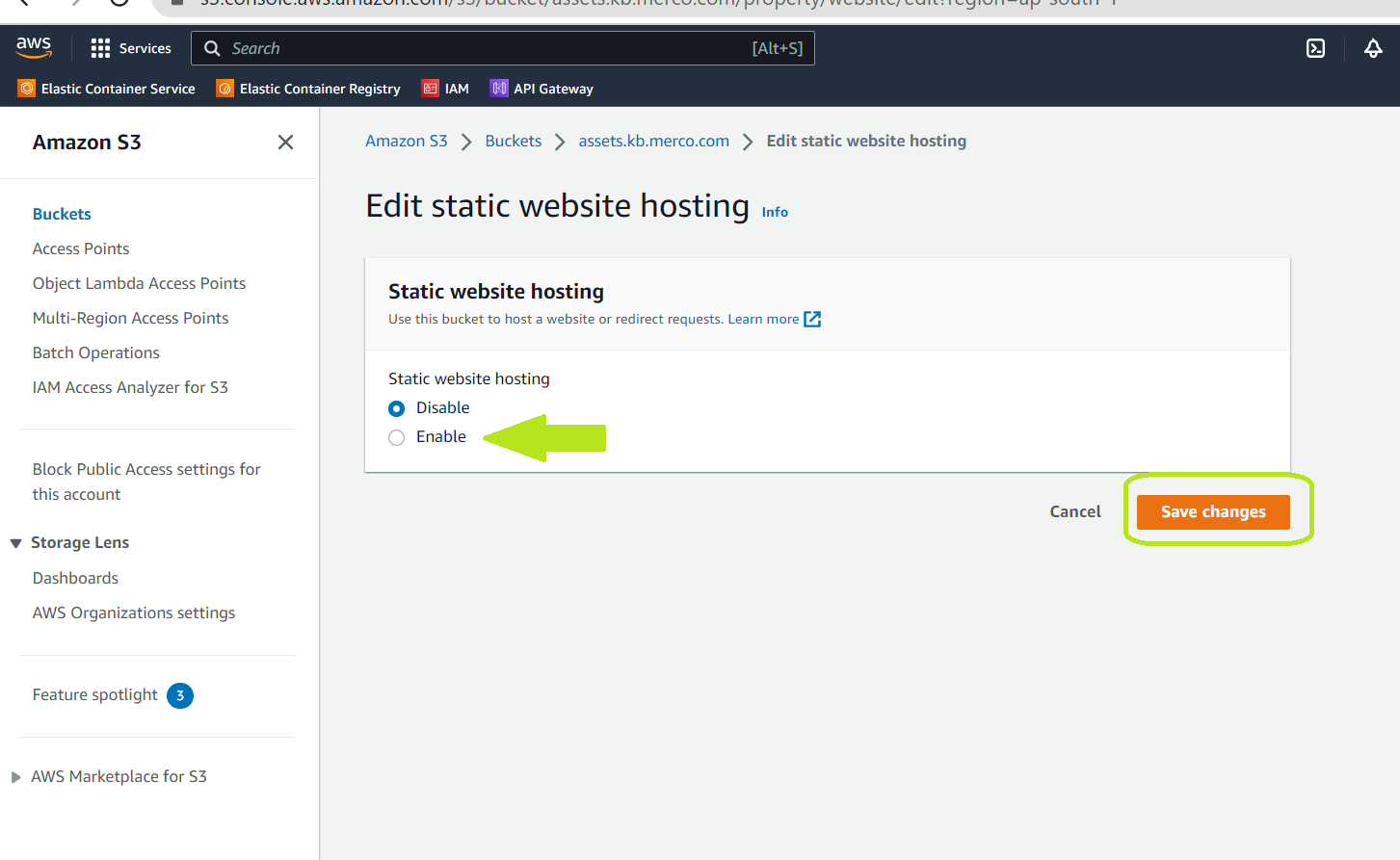Open Storage Lens Dashboards

pos(75,578)
